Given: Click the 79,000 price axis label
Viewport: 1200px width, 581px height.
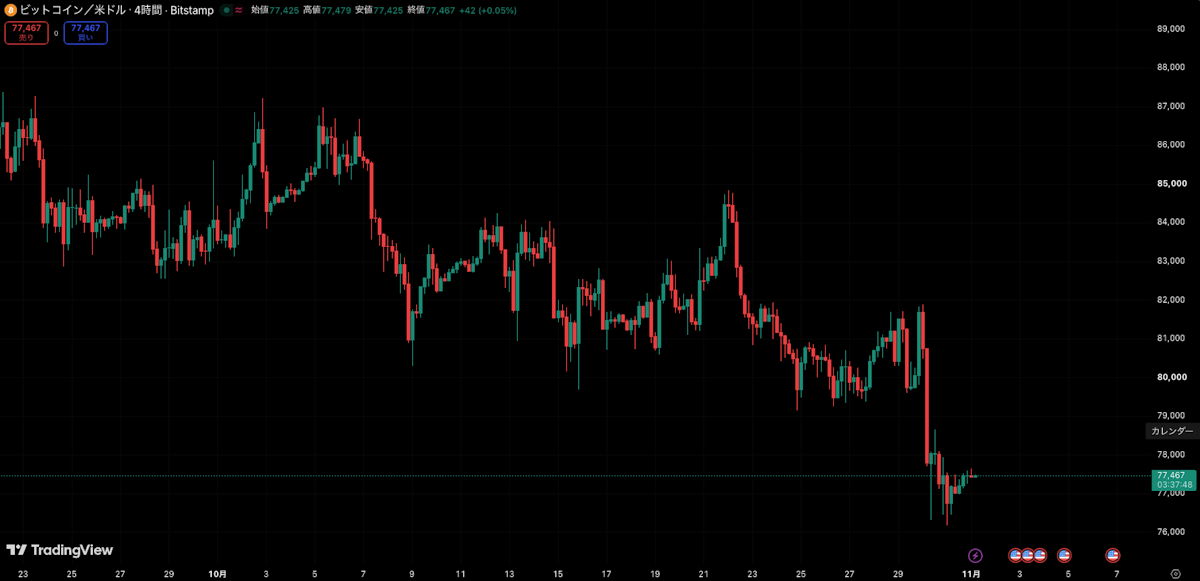Looking at the screenshot, I should tap(1170, 416).
